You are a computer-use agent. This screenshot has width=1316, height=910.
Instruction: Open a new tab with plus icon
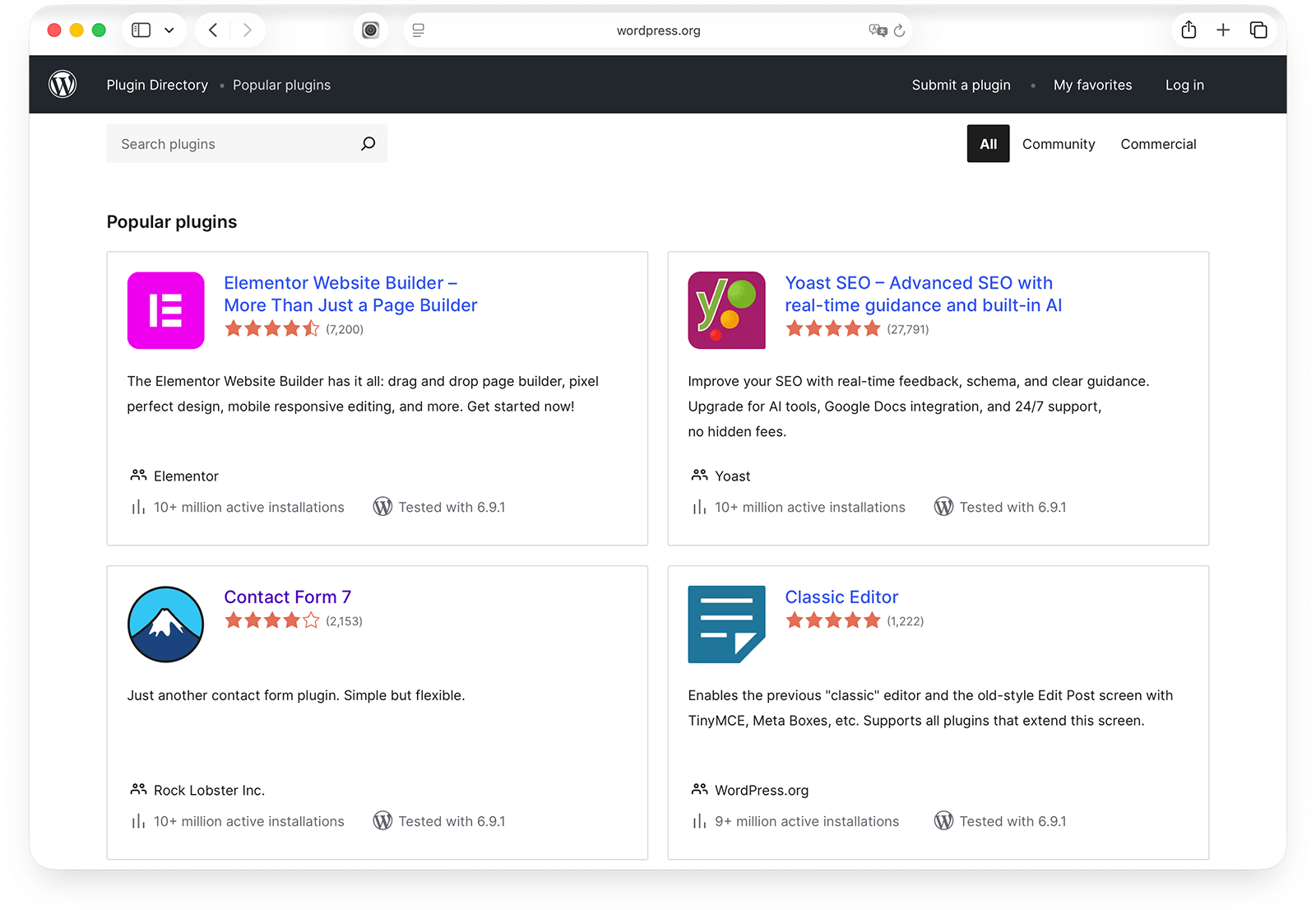point(1223,30)
